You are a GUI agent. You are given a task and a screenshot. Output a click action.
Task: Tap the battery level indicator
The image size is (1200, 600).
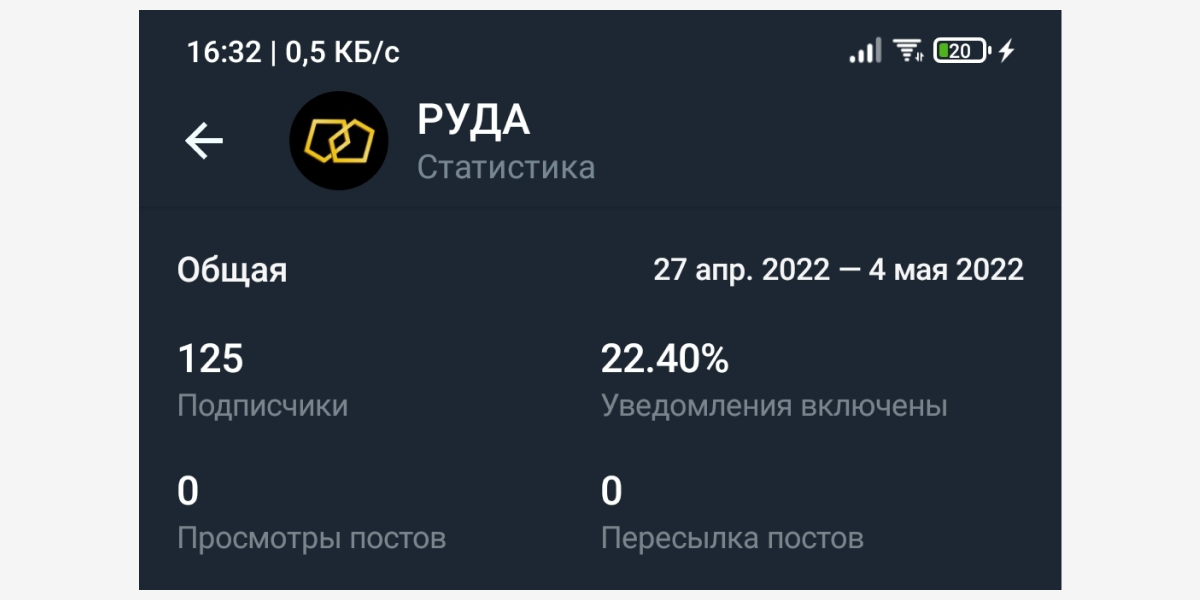(x=961, y=50)
